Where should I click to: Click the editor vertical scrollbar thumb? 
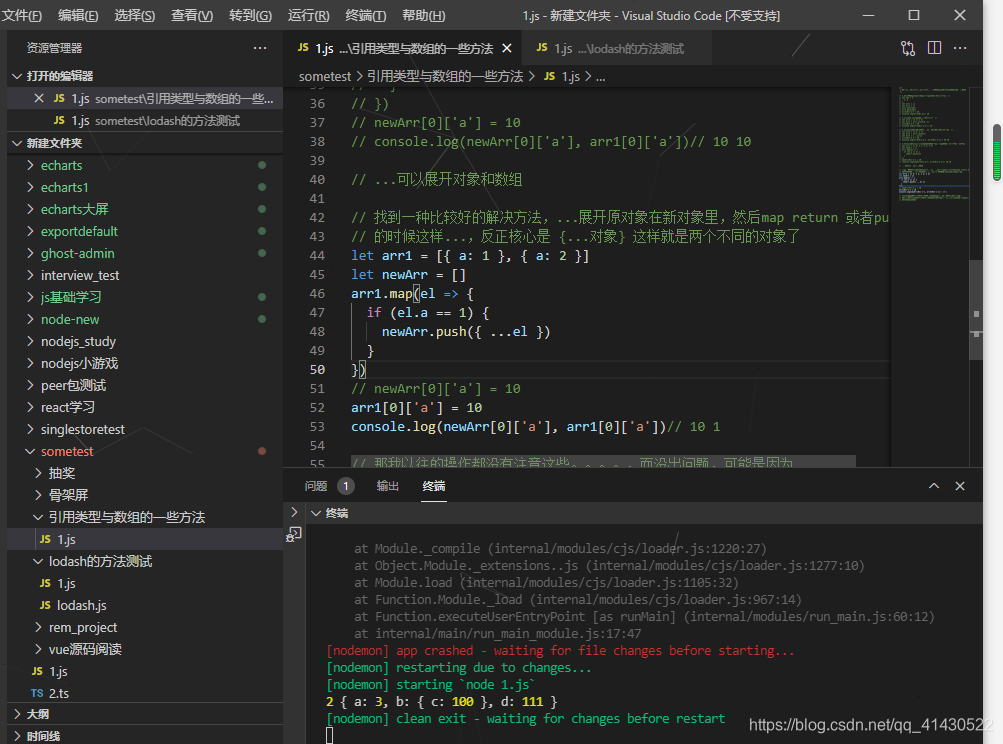pyautogui.click(x=976, y=310)
